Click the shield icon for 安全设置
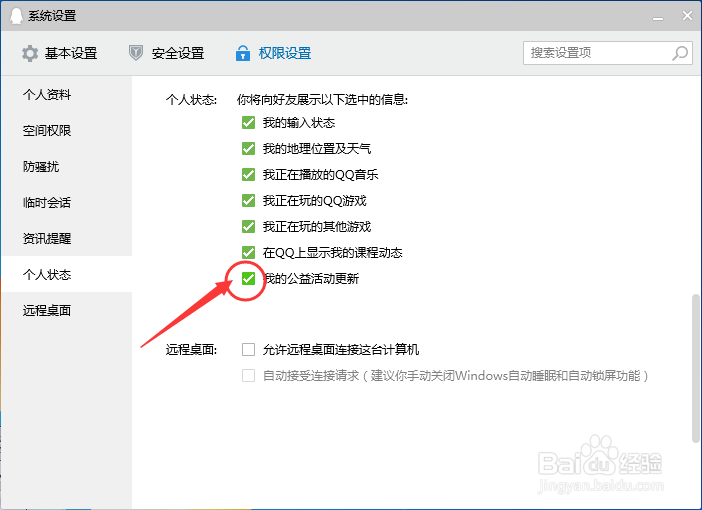The height and width of the screenshot is (510, 702). pyautogui.click(x=136, y=53)
